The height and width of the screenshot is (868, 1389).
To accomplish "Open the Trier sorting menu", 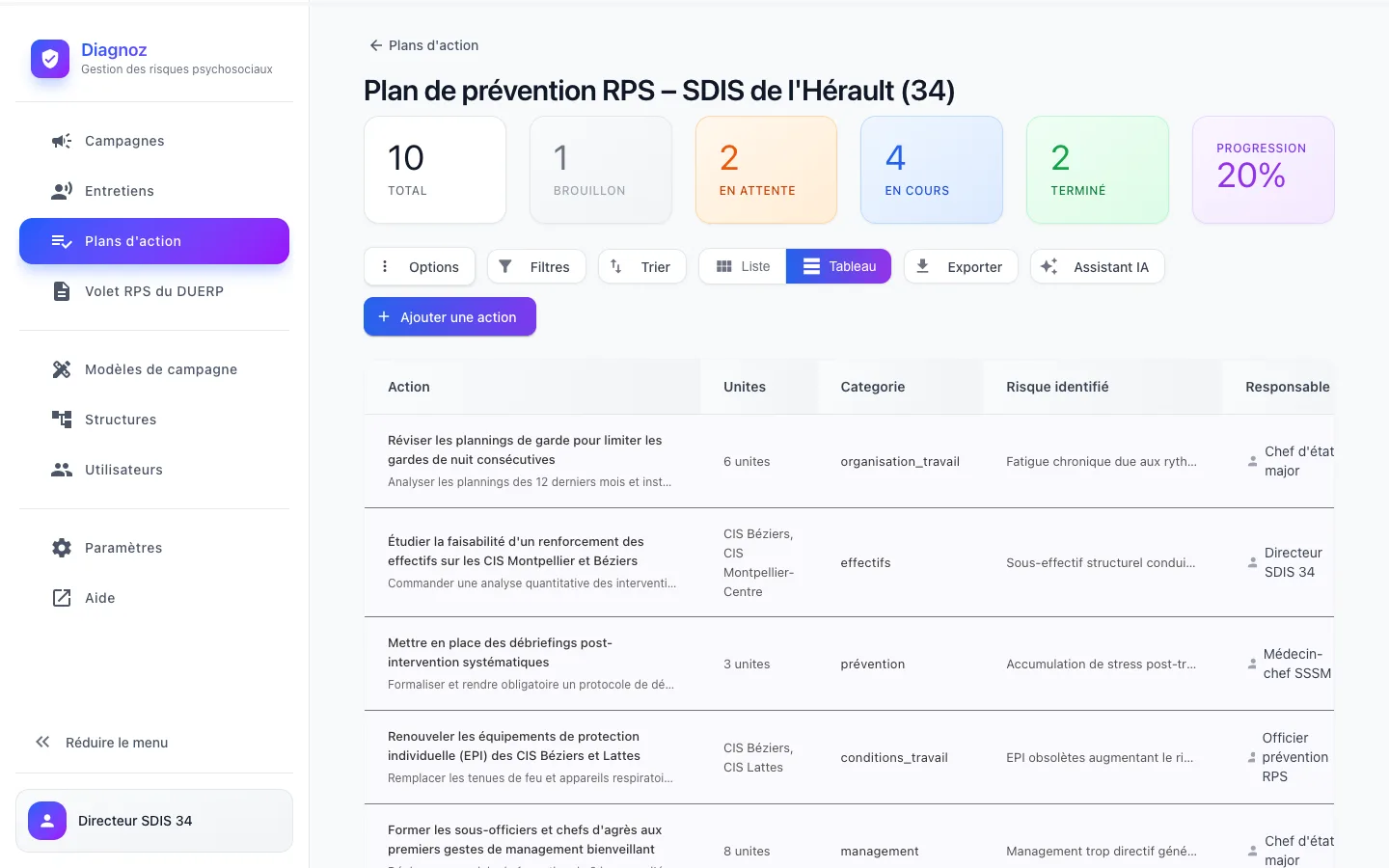I will pyautogui.click(x=642, y=266).
